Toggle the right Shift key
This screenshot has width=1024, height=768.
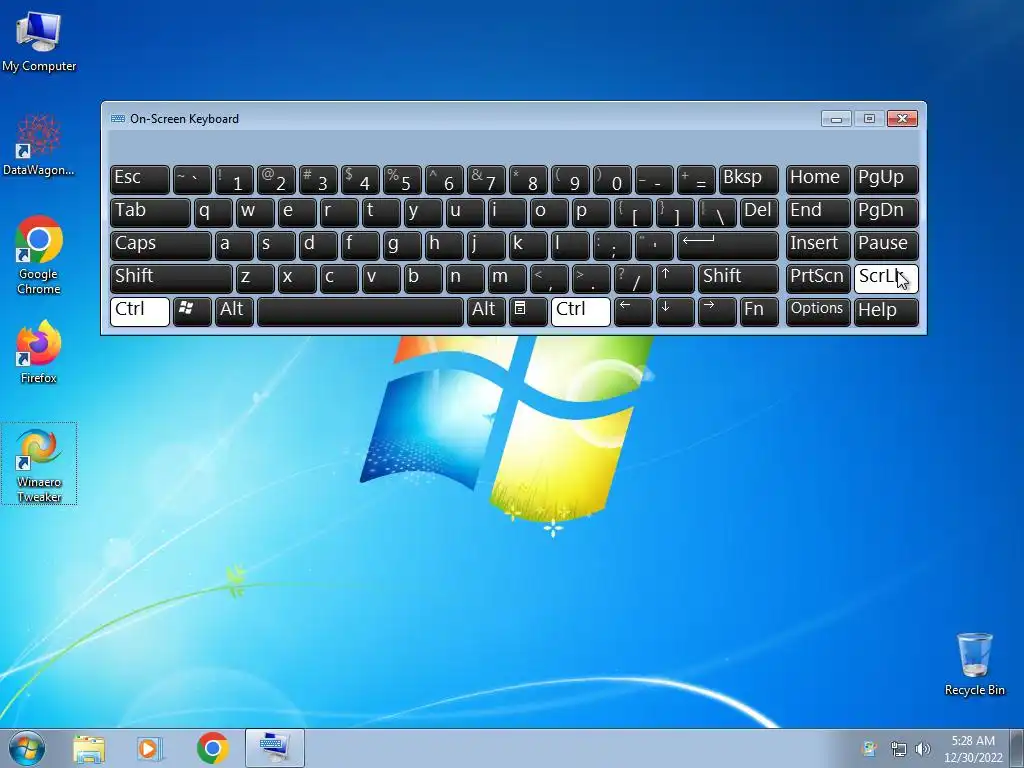click(x=738, y=278)
